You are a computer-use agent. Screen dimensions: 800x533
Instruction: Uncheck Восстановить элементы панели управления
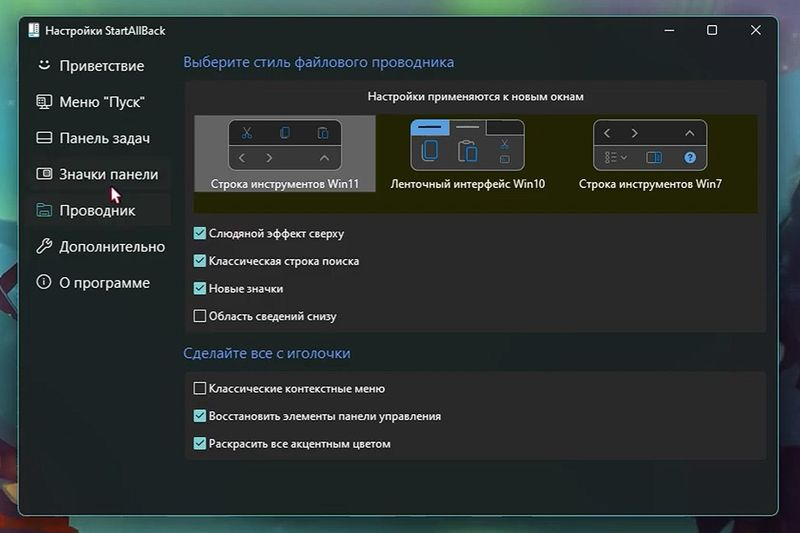(x=199, y=416)
